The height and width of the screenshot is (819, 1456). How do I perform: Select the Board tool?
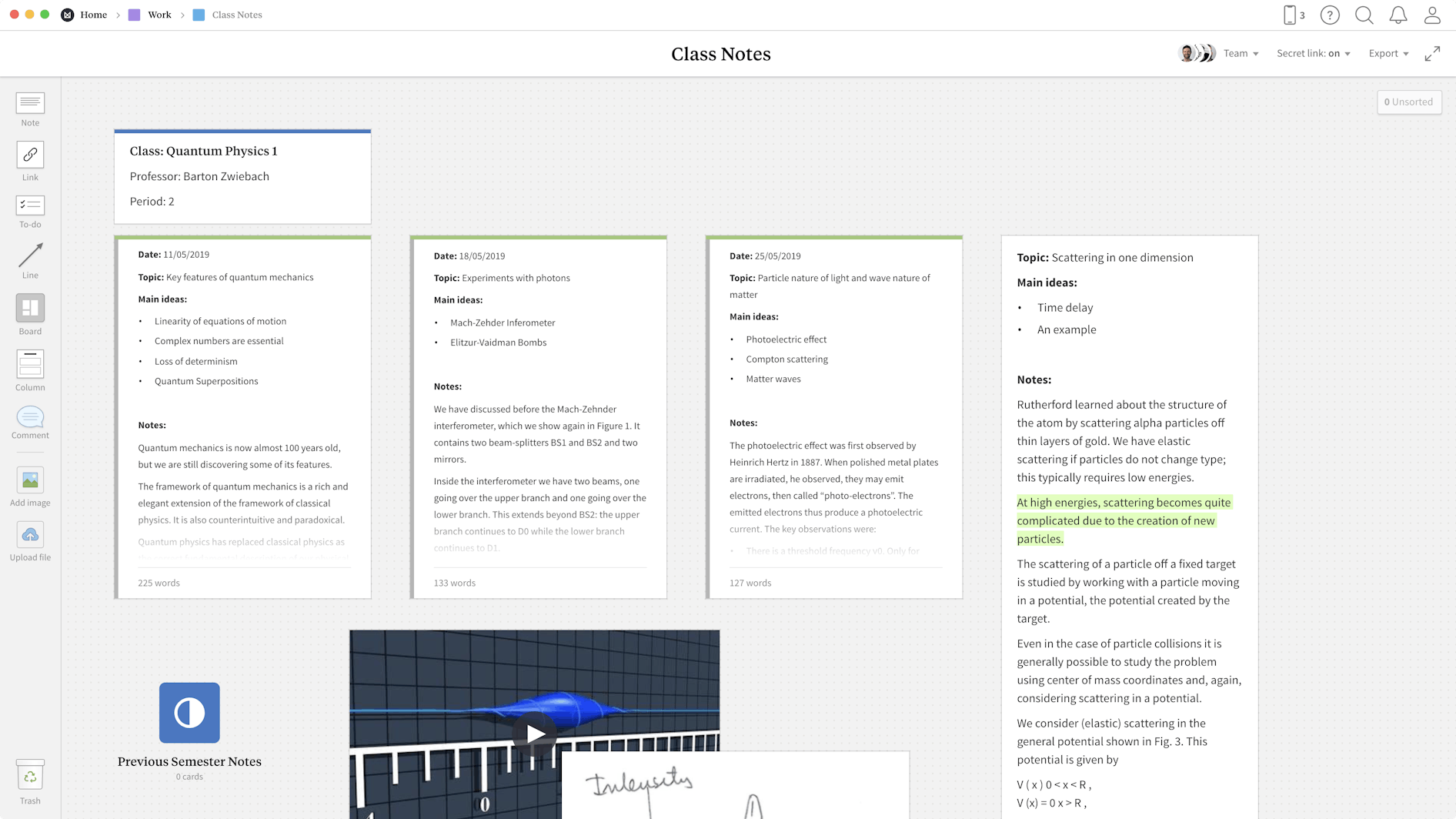click(30, 313)
